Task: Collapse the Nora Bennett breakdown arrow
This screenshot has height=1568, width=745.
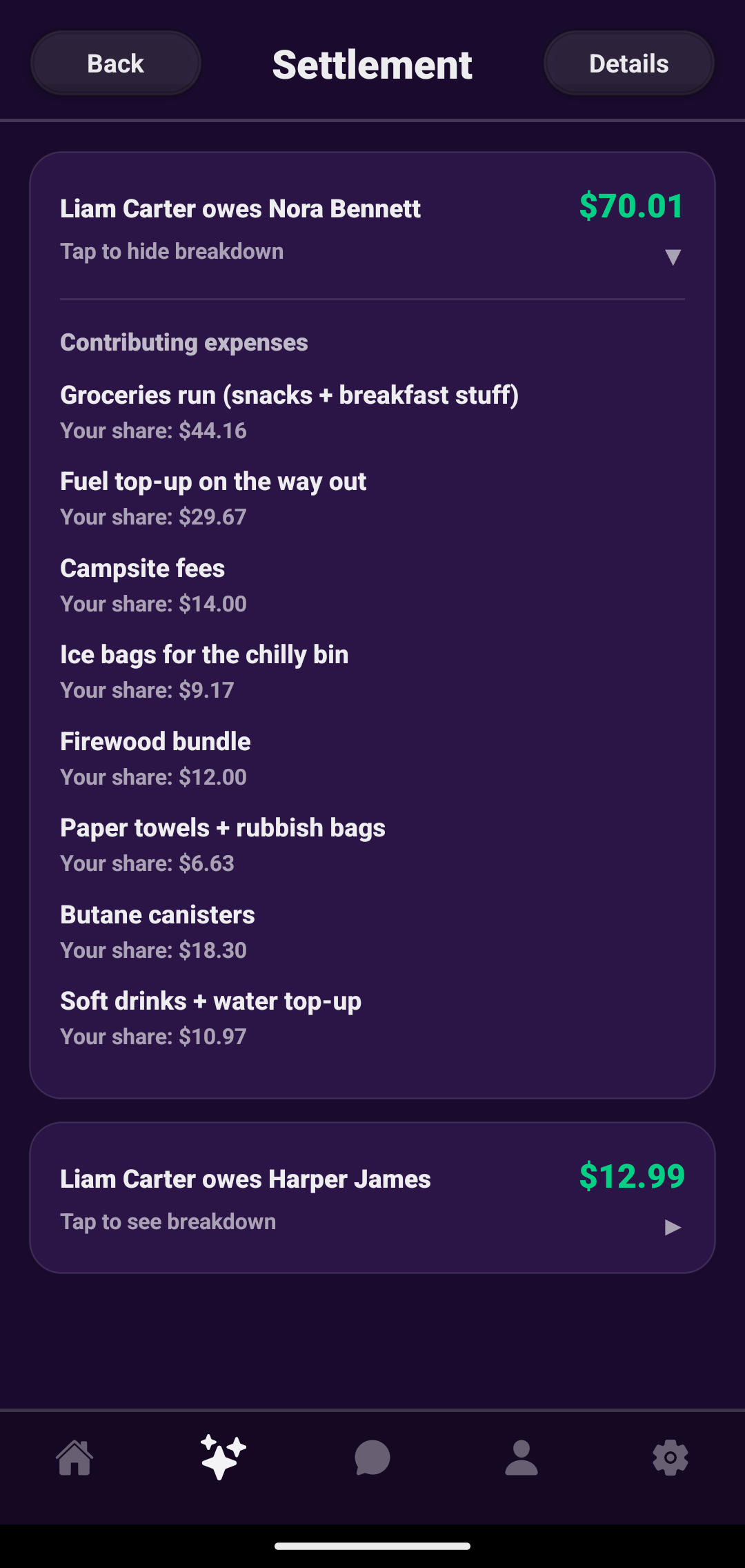Action: pyautogui.click(x=673, y=257)
